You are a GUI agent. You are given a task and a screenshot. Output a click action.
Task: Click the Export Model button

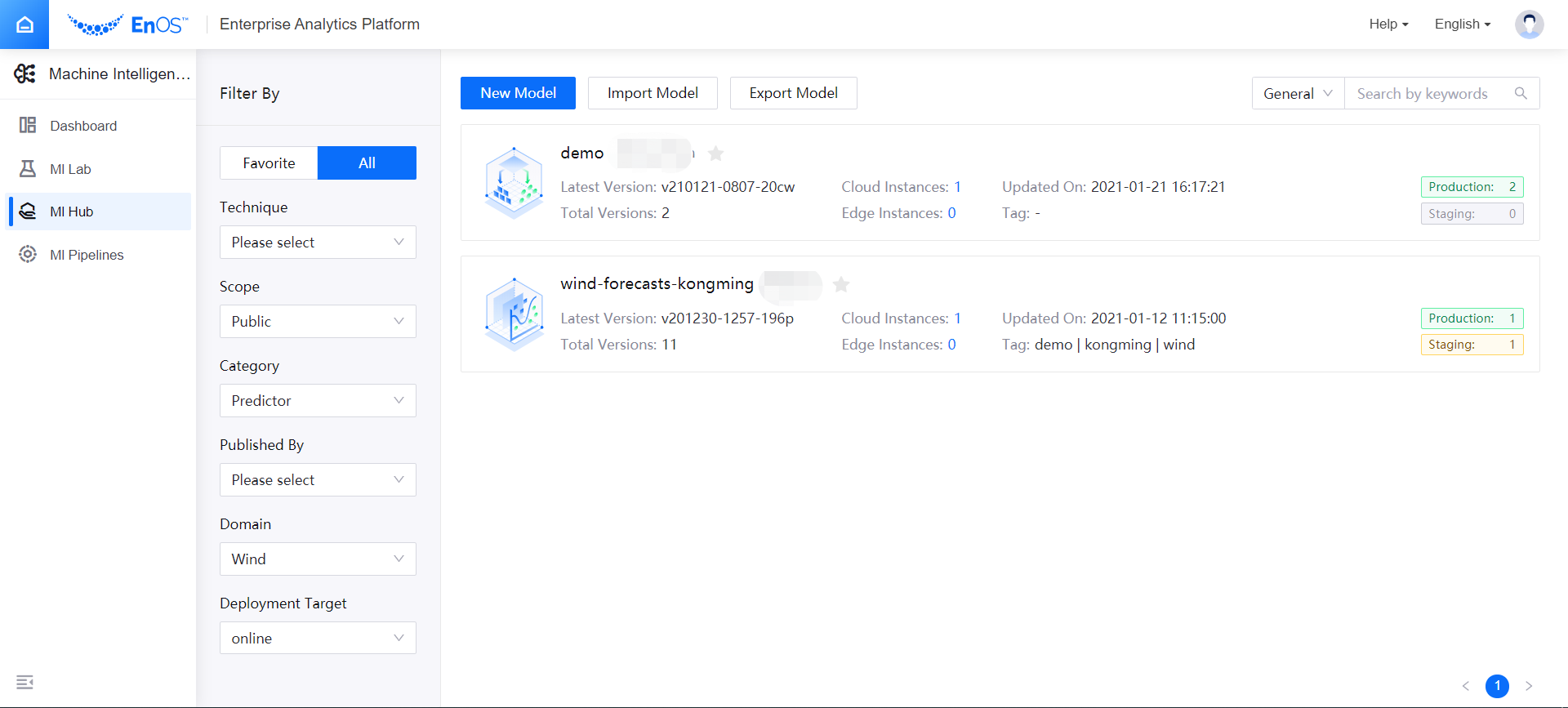(x=793, y=93)
